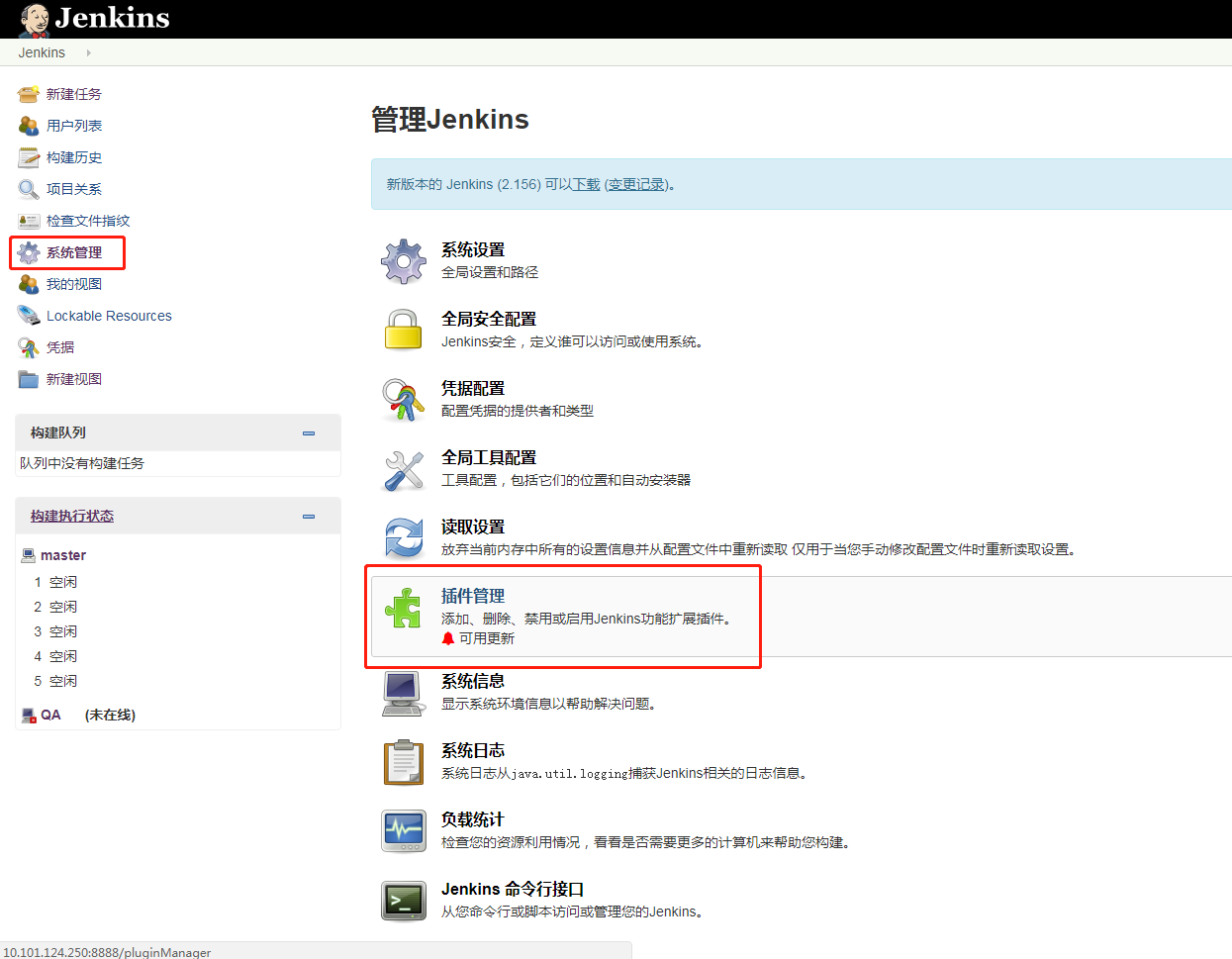Open 构建历史 in the sidebar

(74, 157)
